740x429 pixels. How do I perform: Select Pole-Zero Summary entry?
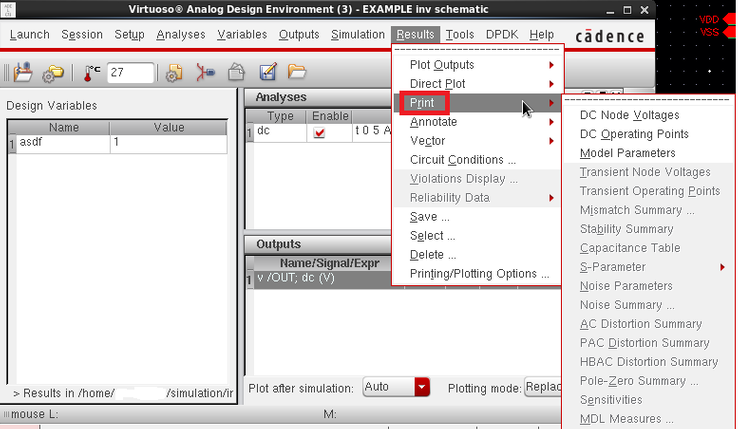[639, 381]
